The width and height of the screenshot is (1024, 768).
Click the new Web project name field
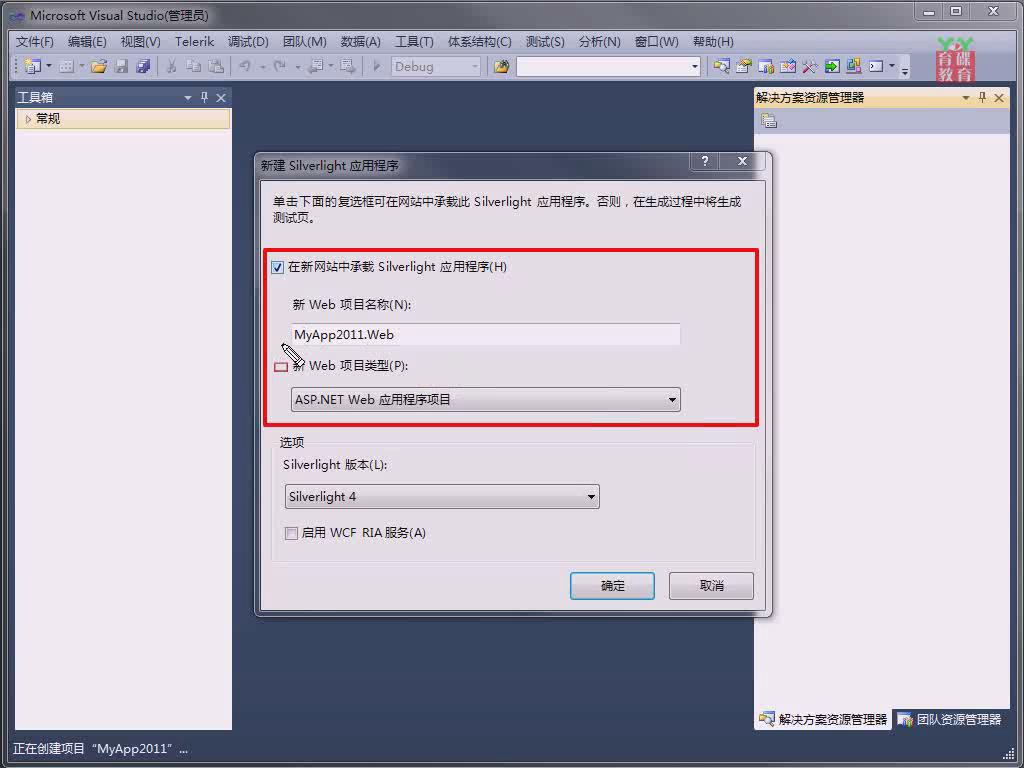pyautogui.click(x=485, y=335)
